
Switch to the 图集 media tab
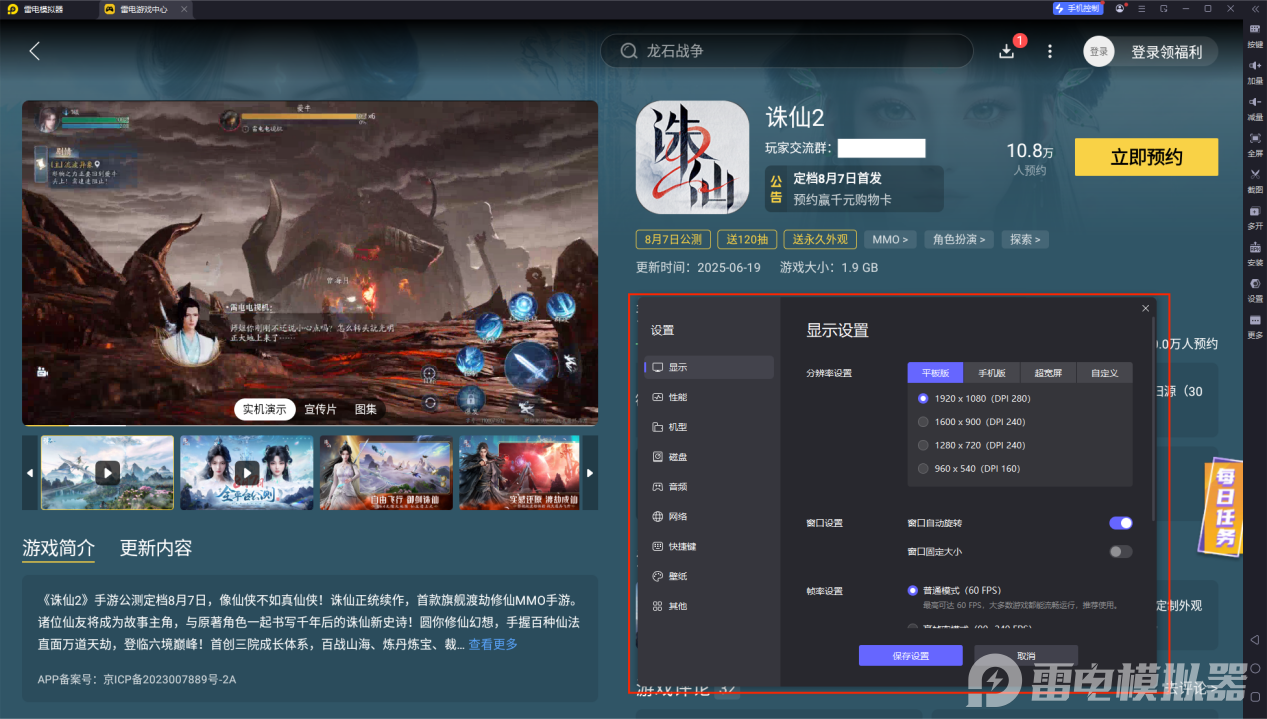[366, 409]
